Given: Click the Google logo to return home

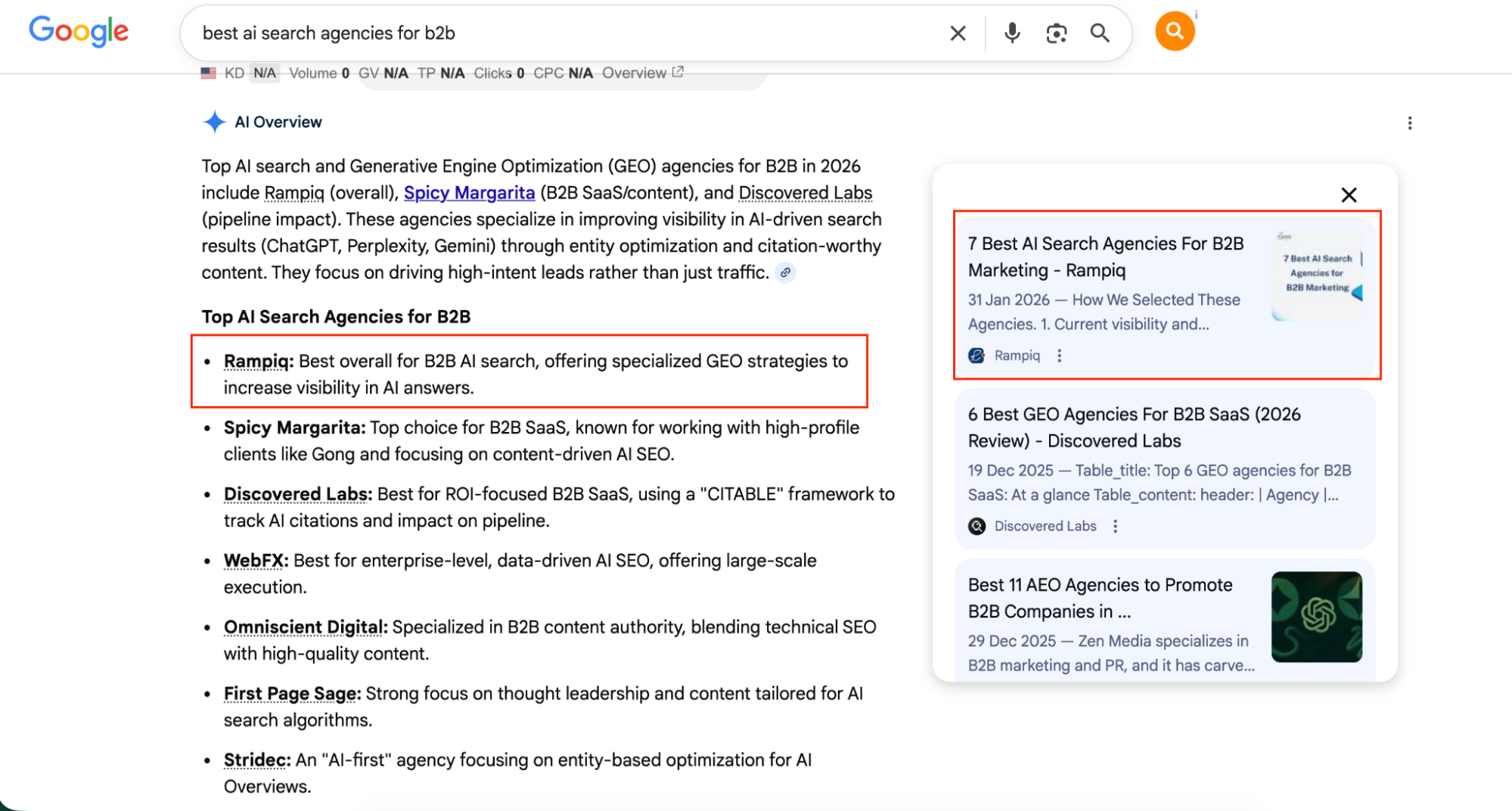Looking at the screenshot, I should coord(78,31).
